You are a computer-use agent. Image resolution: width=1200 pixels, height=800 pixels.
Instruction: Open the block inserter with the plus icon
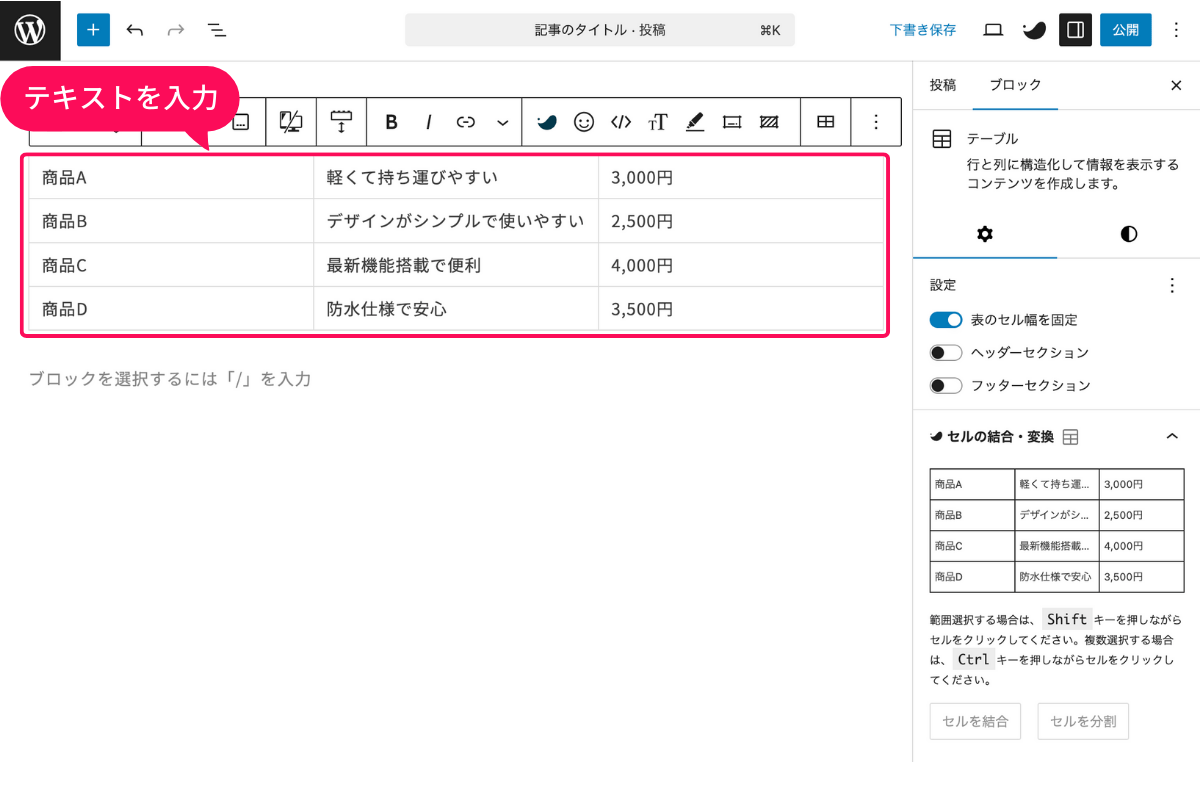[93, 29]
